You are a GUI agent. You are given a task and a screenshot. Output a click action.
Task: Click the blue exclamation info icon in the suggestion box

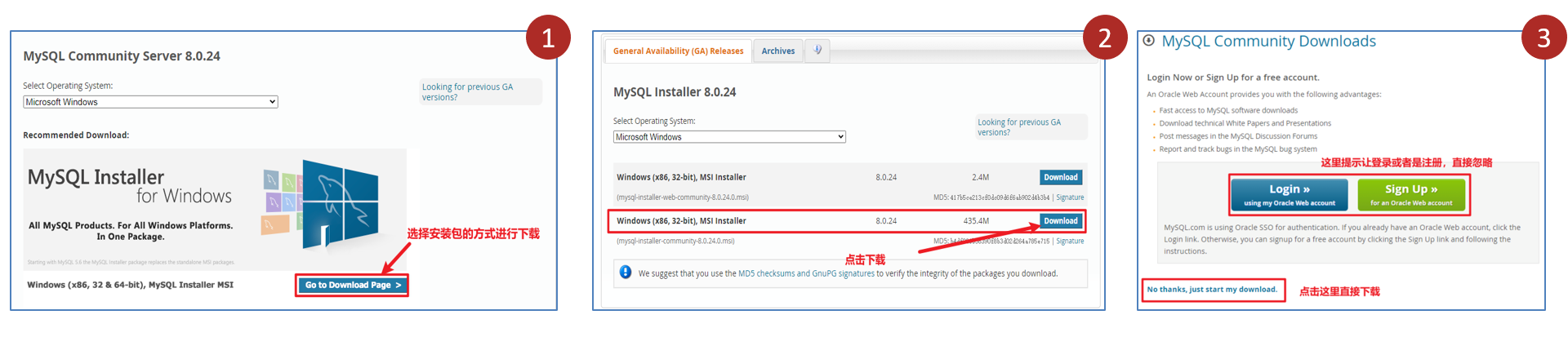click(626, 273)
